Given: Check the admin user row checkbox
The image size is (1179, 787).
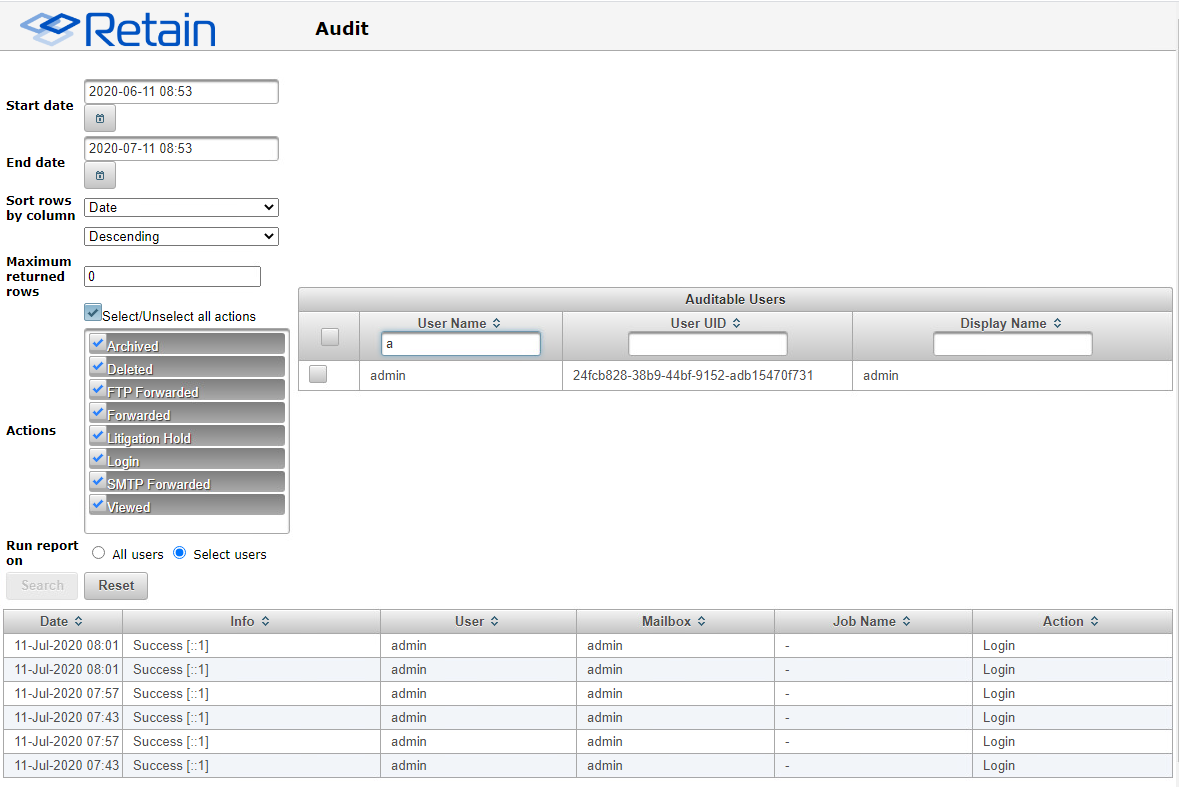Looking at the screenshot, I should [x=318, y=375].
